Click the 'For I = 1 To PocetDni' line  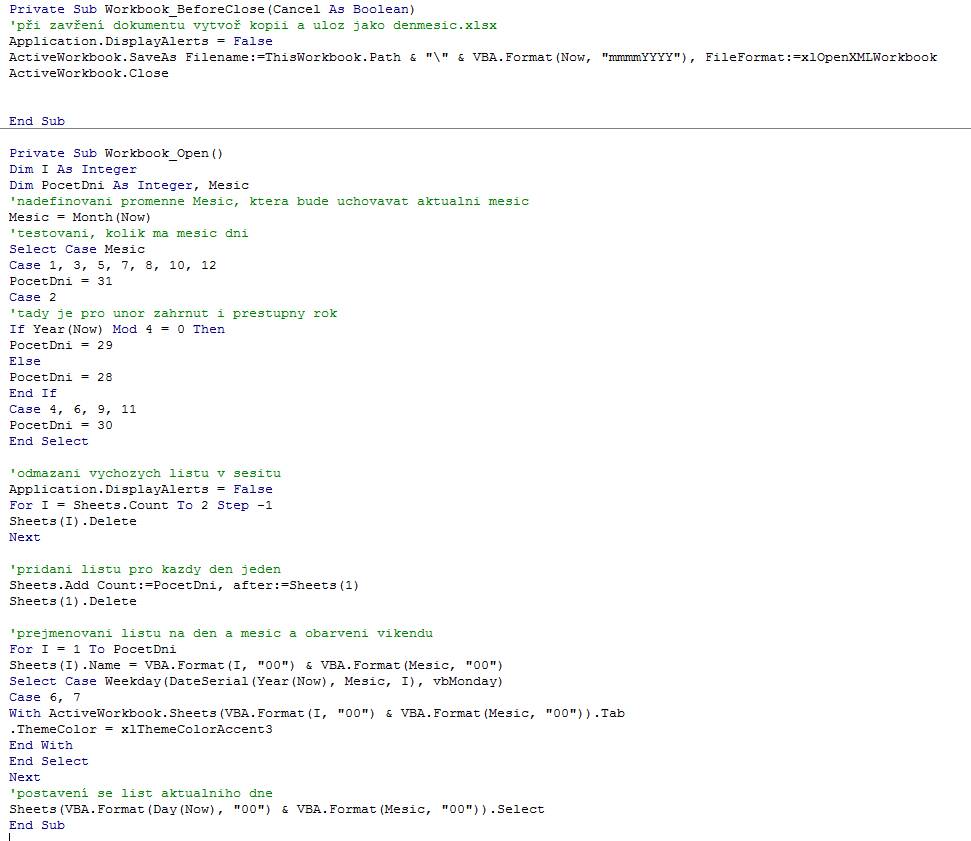pyautogui.click(x=93, y=649)
